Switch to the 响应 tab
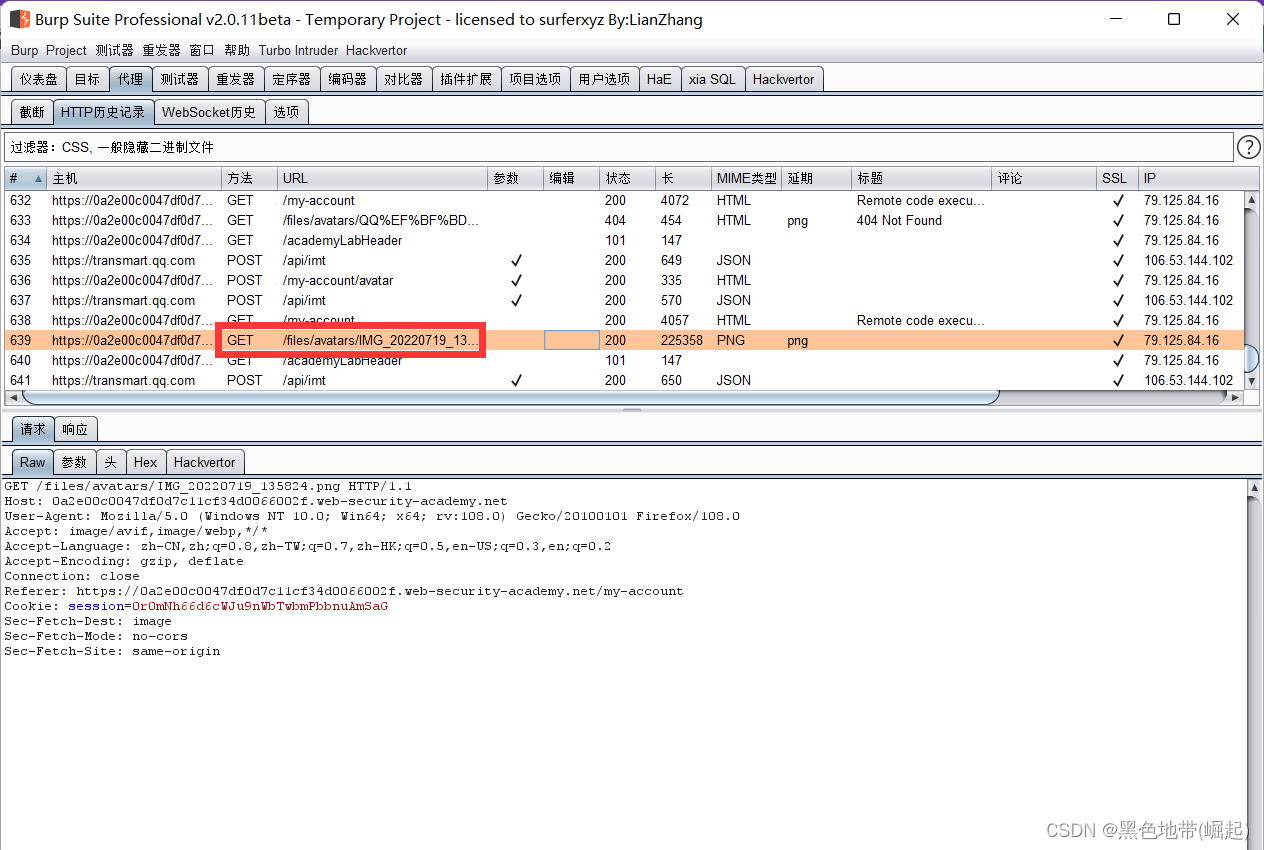This screenshot has height=850, width=1264. [x=75, y=429]
